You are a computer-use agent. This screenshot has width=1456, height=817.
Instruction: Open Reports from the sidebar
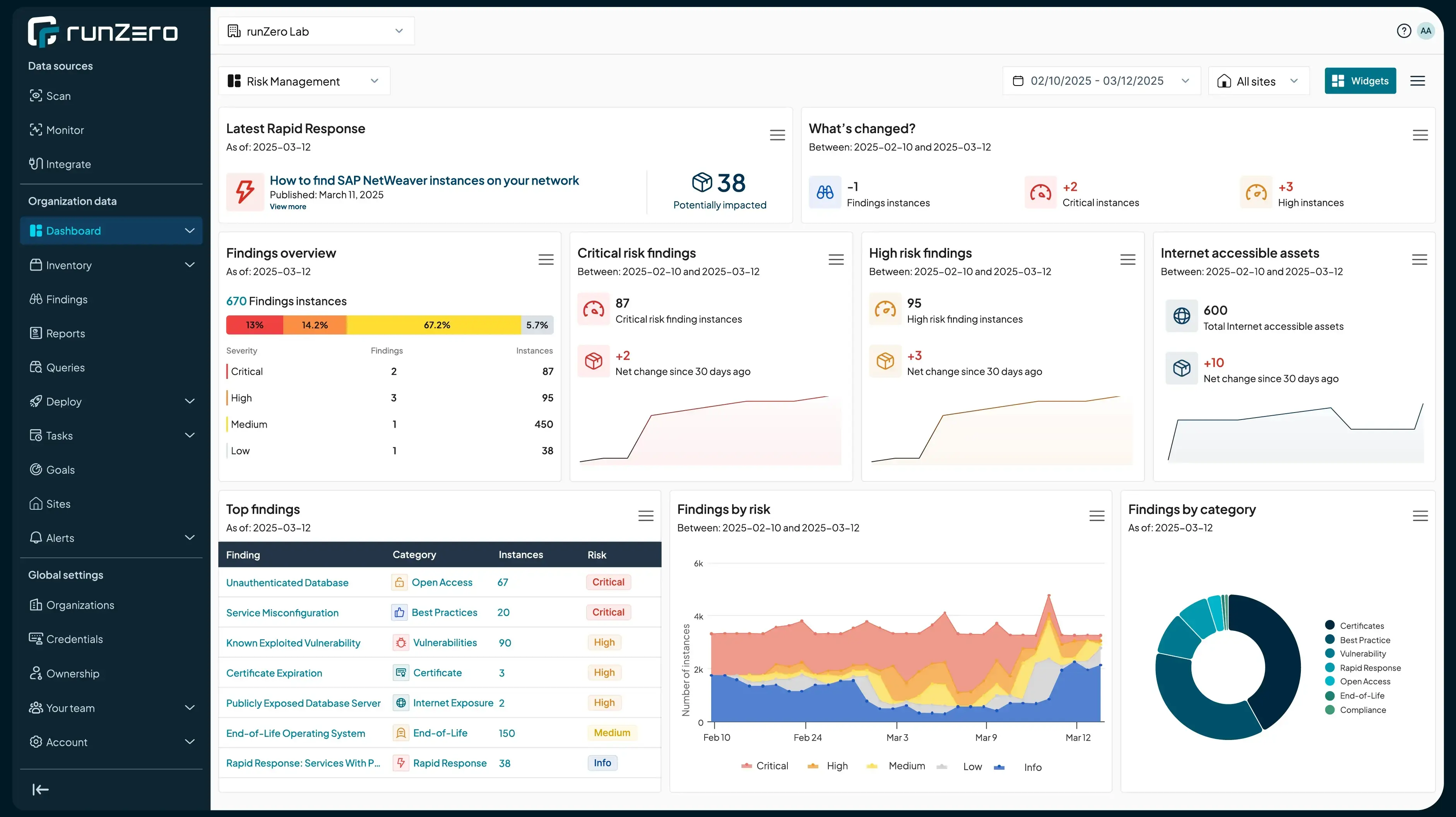(65, 334)
